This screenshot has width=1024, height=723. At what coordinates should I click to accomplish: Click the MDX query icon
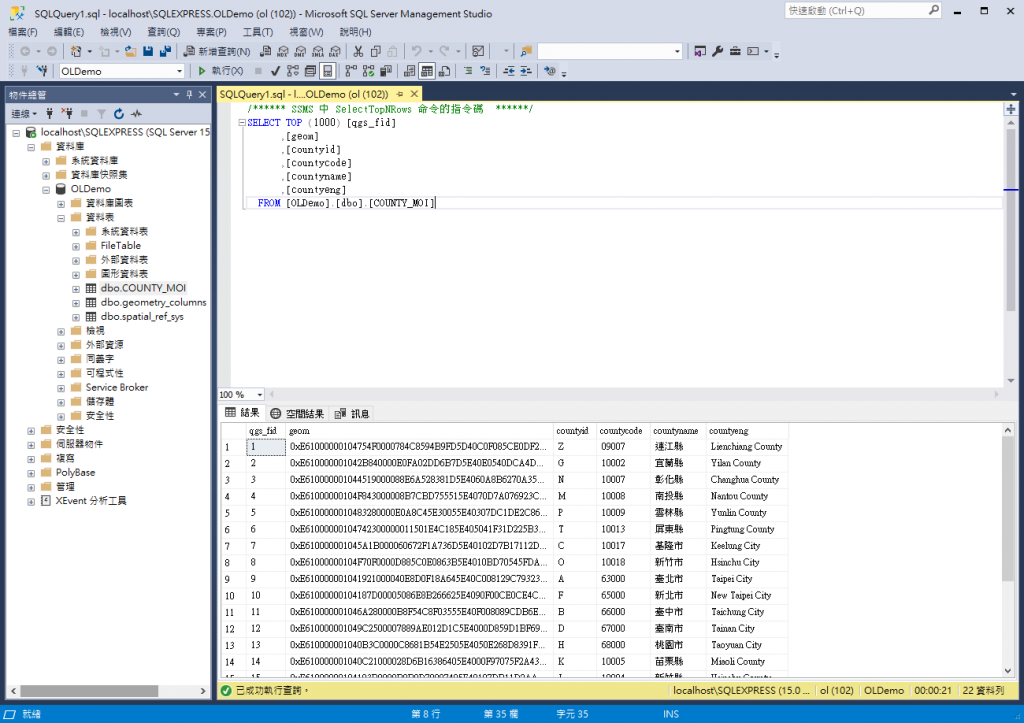(x=282, y=51)
